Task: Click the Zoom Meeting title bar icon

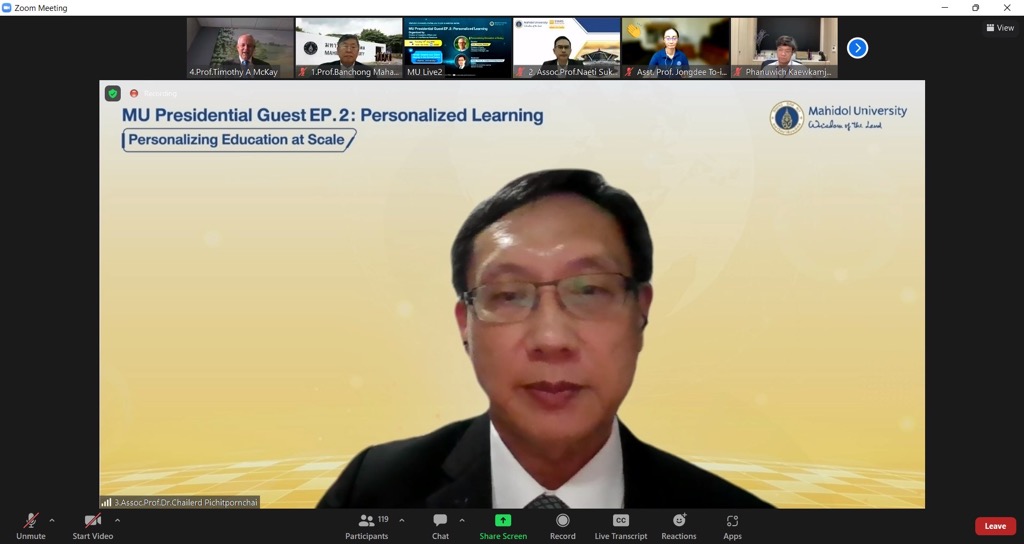Action: (7, 8)
